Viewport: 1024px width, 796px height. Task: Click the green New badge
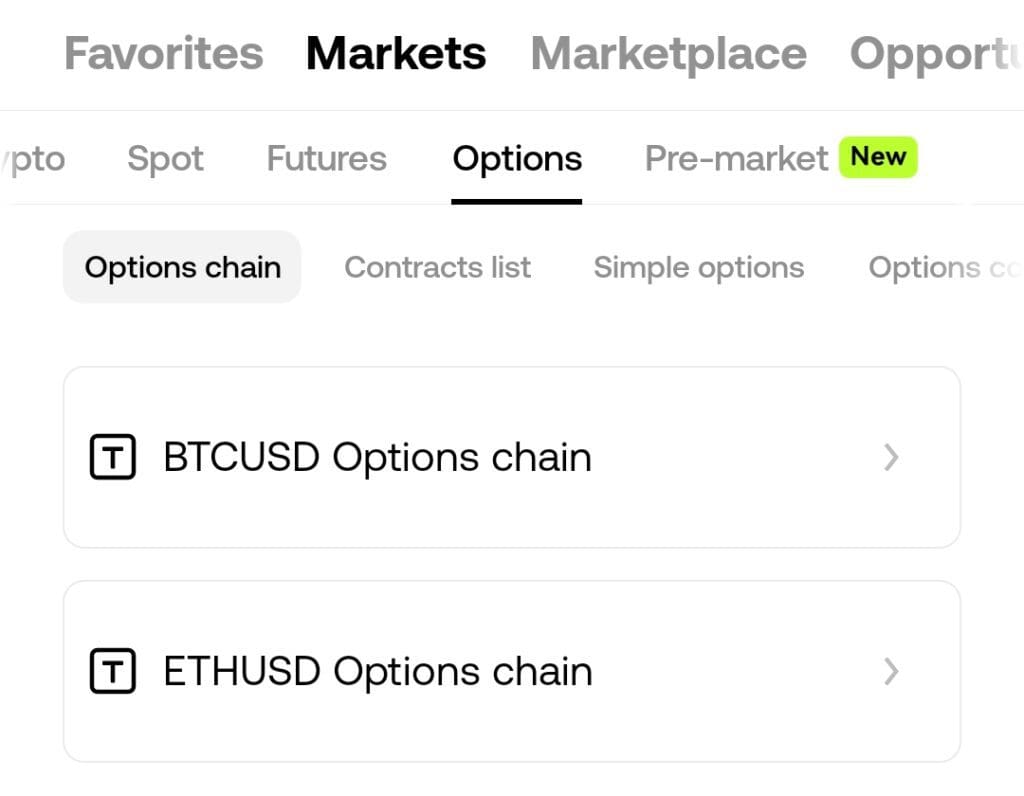pyautogui.click(x=878, y=157)
